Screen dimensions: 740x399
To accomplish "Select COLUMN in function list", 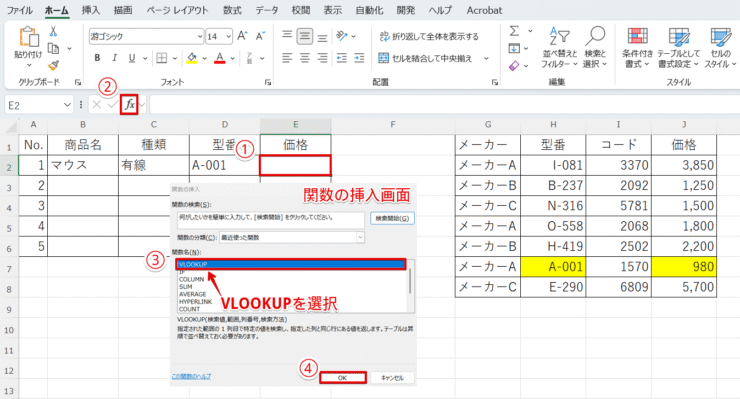I will (x=191, y=279).
